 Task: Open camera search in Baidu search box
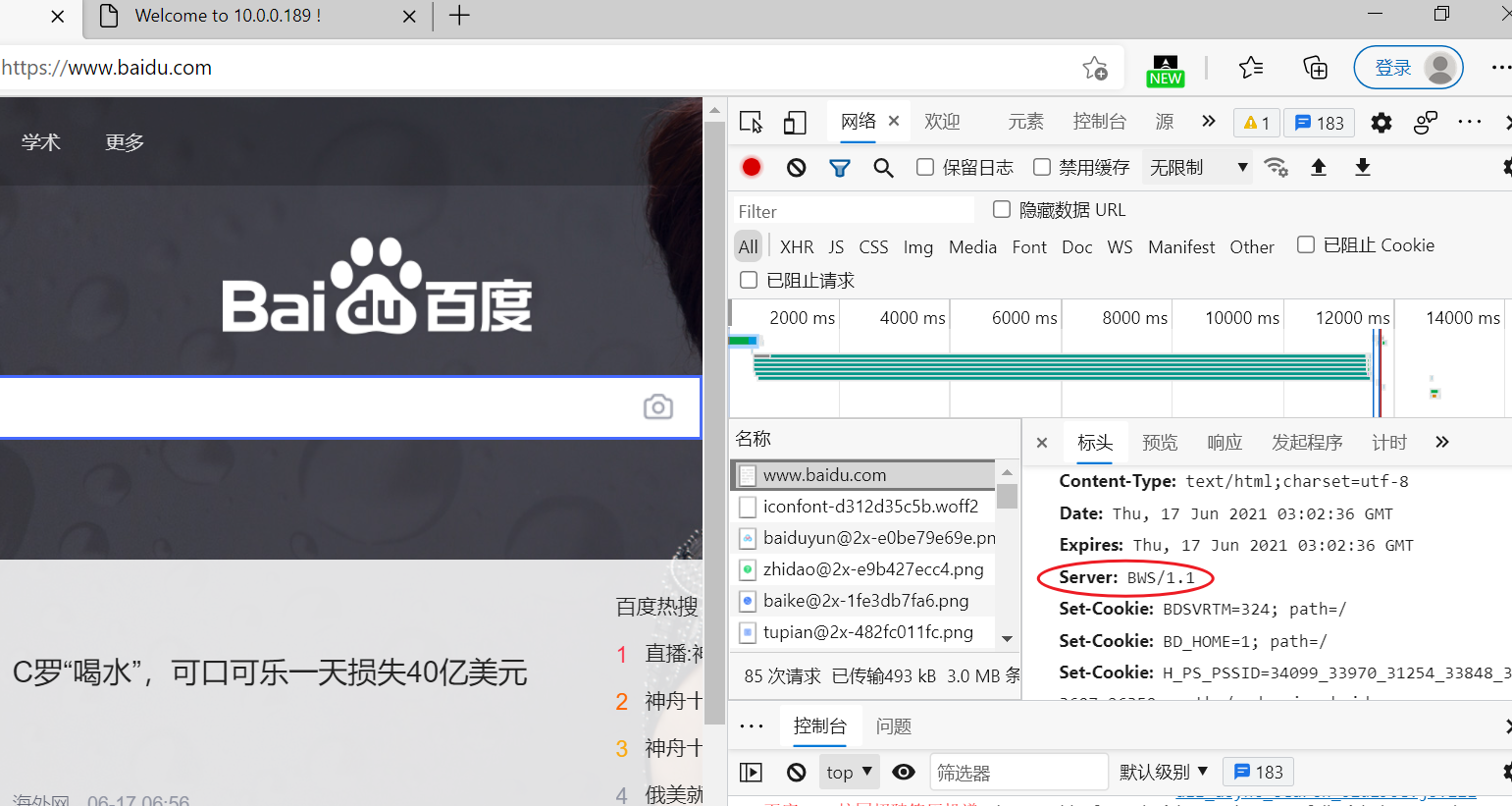(x=657, y=406)
